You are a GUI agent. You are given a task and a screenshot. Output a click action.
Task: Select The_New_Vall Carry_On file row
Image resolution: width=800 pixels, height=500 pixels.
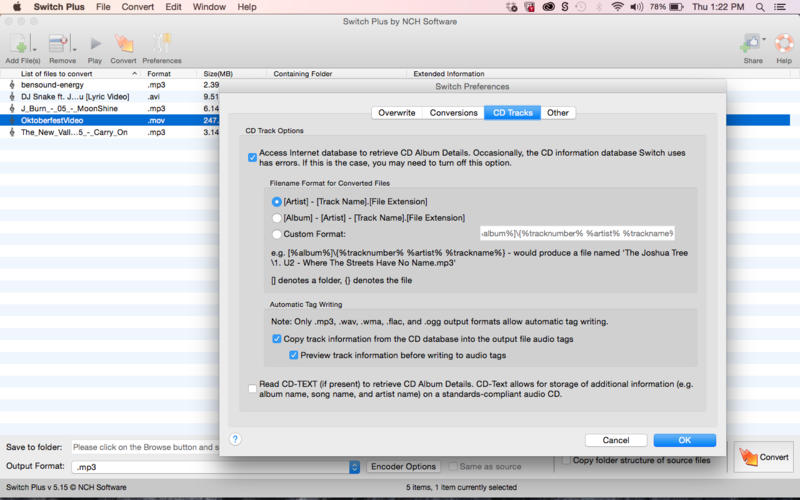(x=110, y=132)
